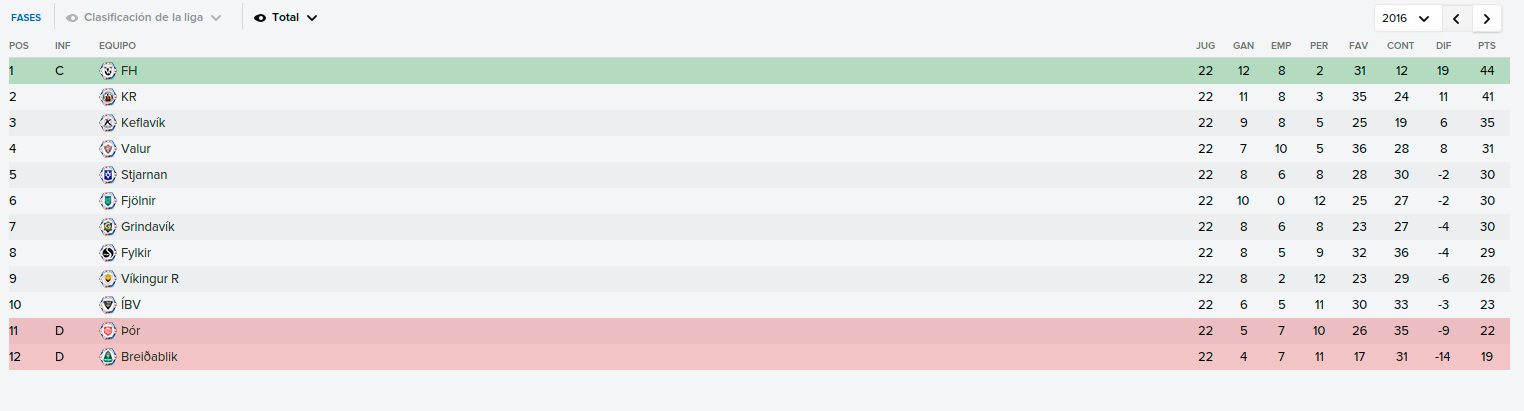The height and width of the screenshot is (411, 1524).
Task: Click the Stjarnan club crest
Action: tap(108, 175)
